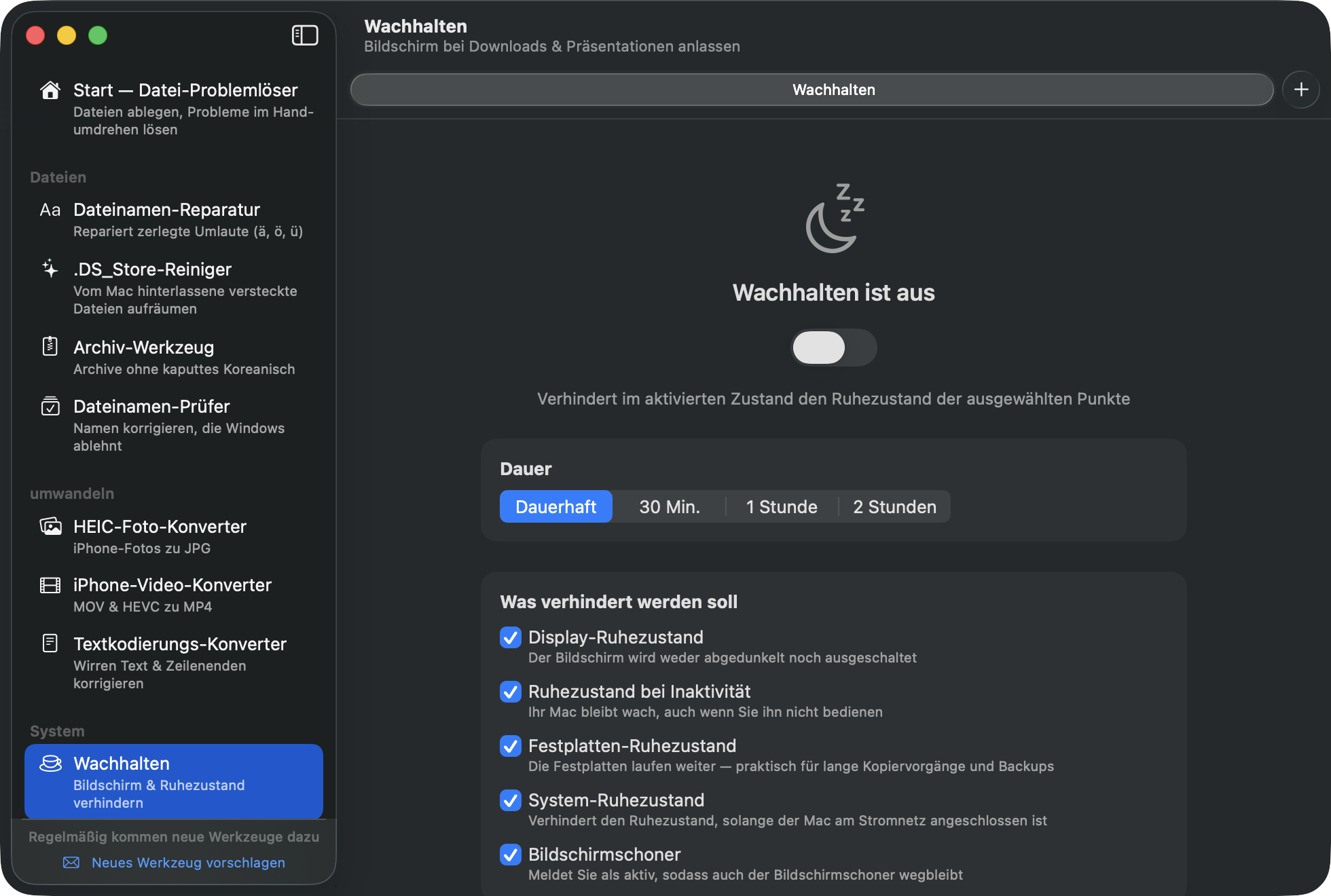Open Start — Datei-Problemlöser
Image resolution: width=1331 pixels, height=896 pixels.
174,109
